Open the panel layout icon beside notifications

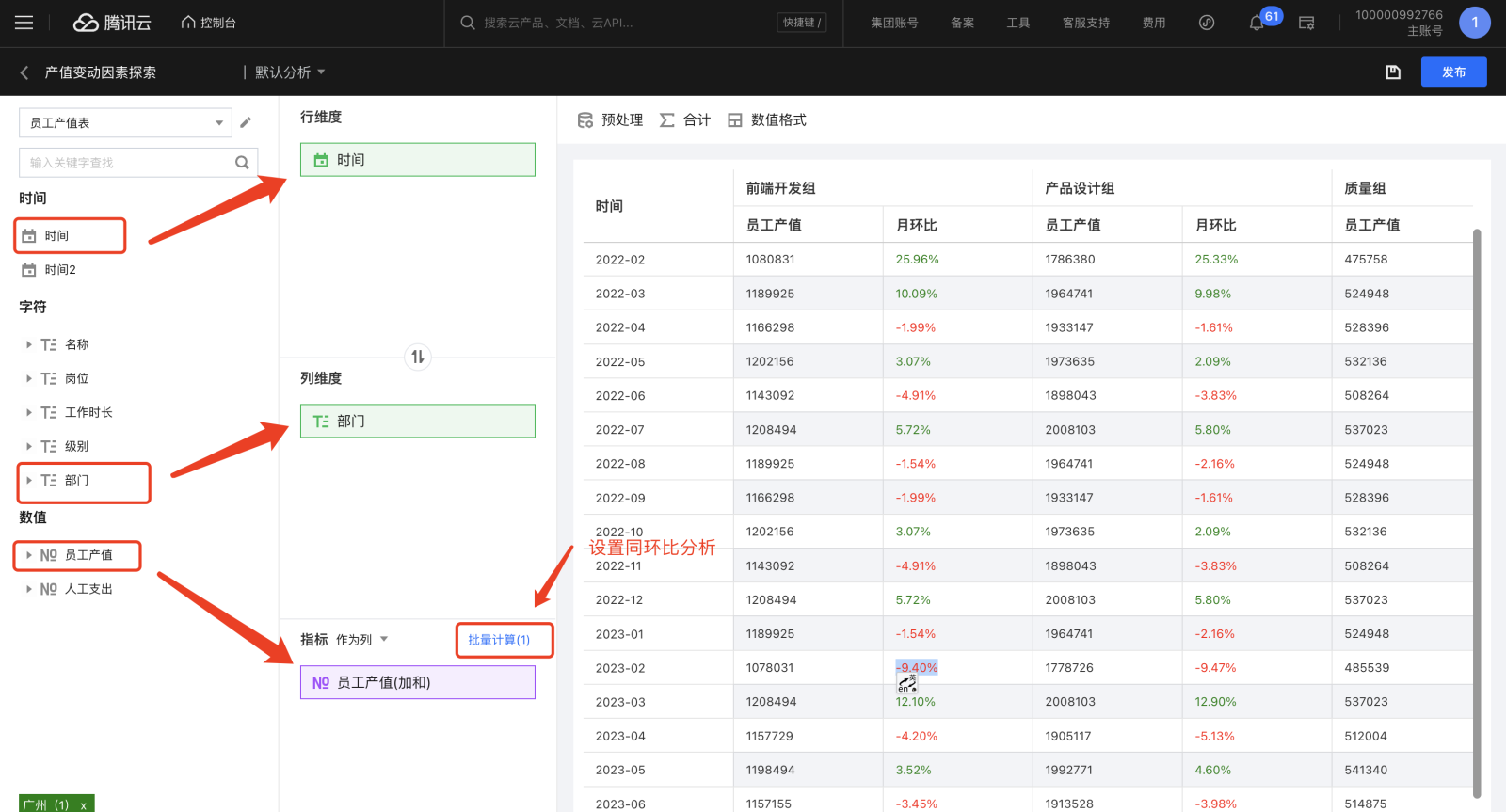(1306, 23)
